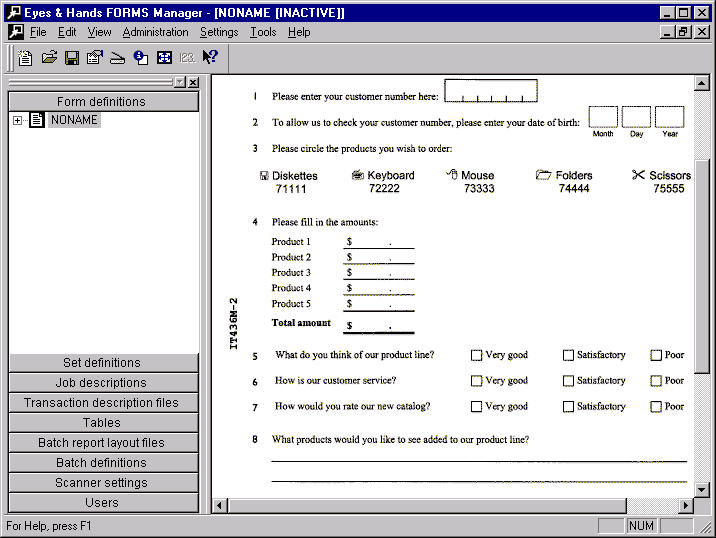Screen dimensions: 716x538
Task: Click the customer number entry field
Action: coord(490,92)
